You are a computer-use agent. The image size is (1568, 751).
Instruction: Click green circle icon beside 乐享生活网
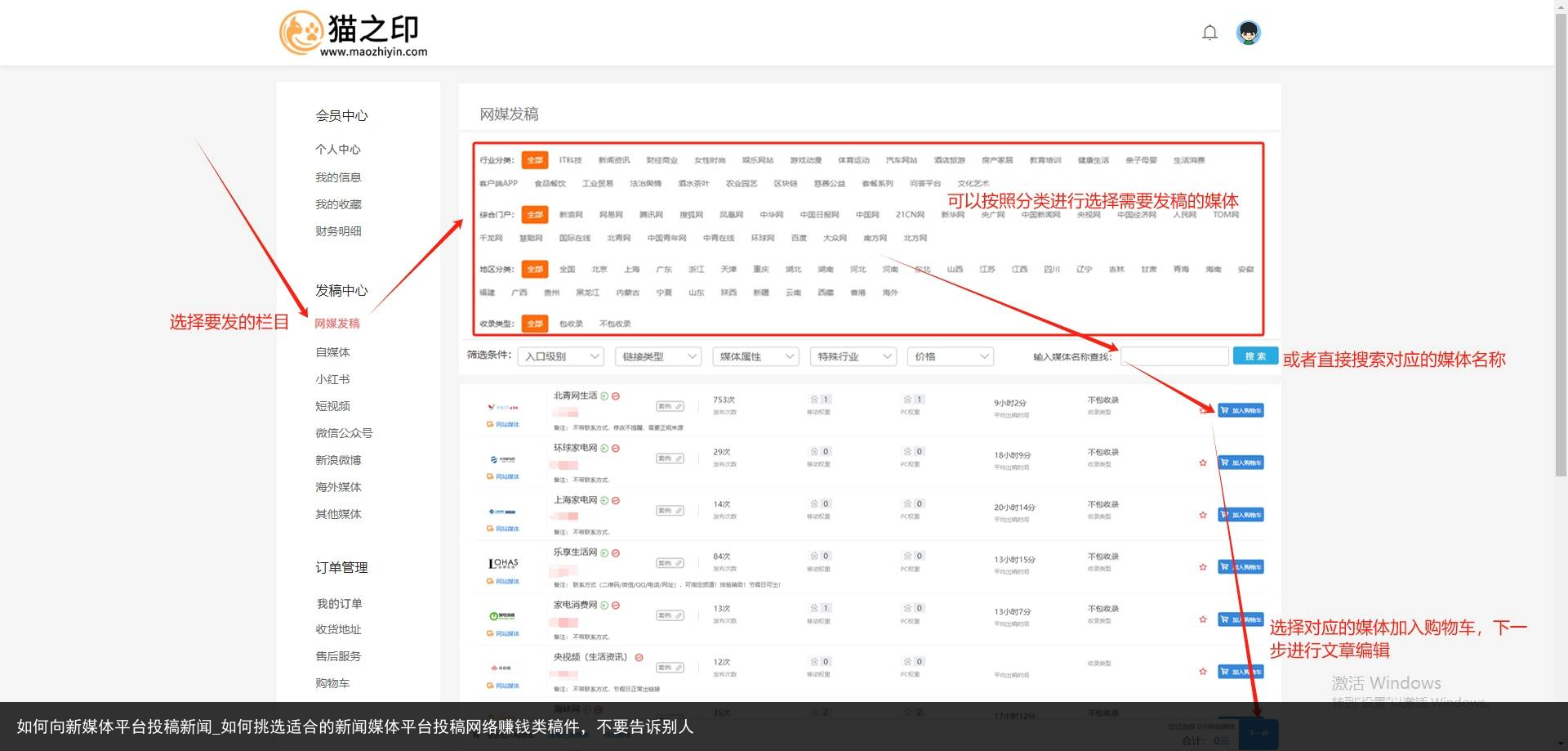coord(604,553)
